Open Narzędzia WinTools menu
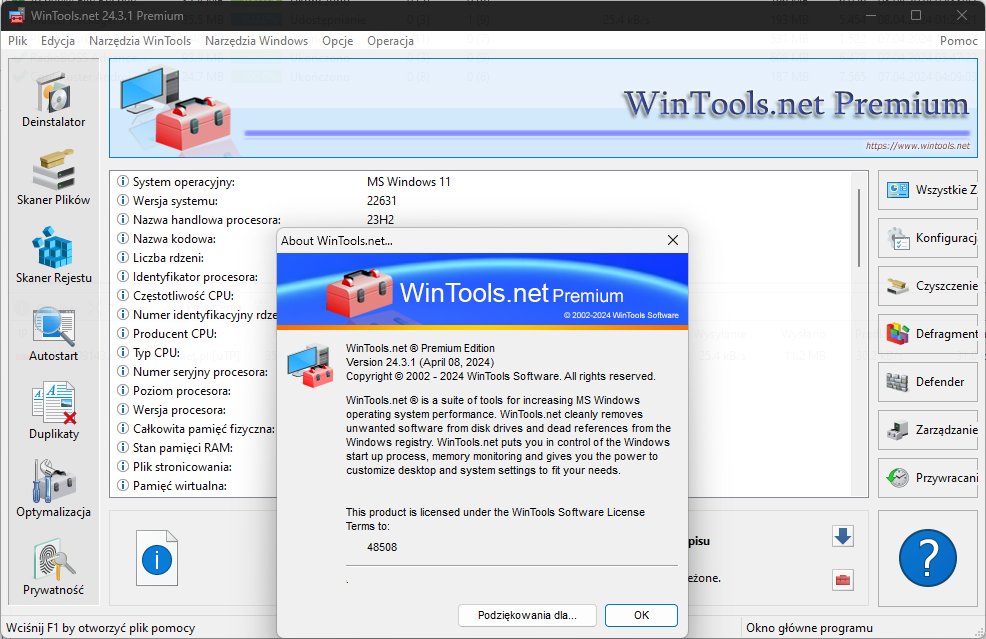 point(140,41)
